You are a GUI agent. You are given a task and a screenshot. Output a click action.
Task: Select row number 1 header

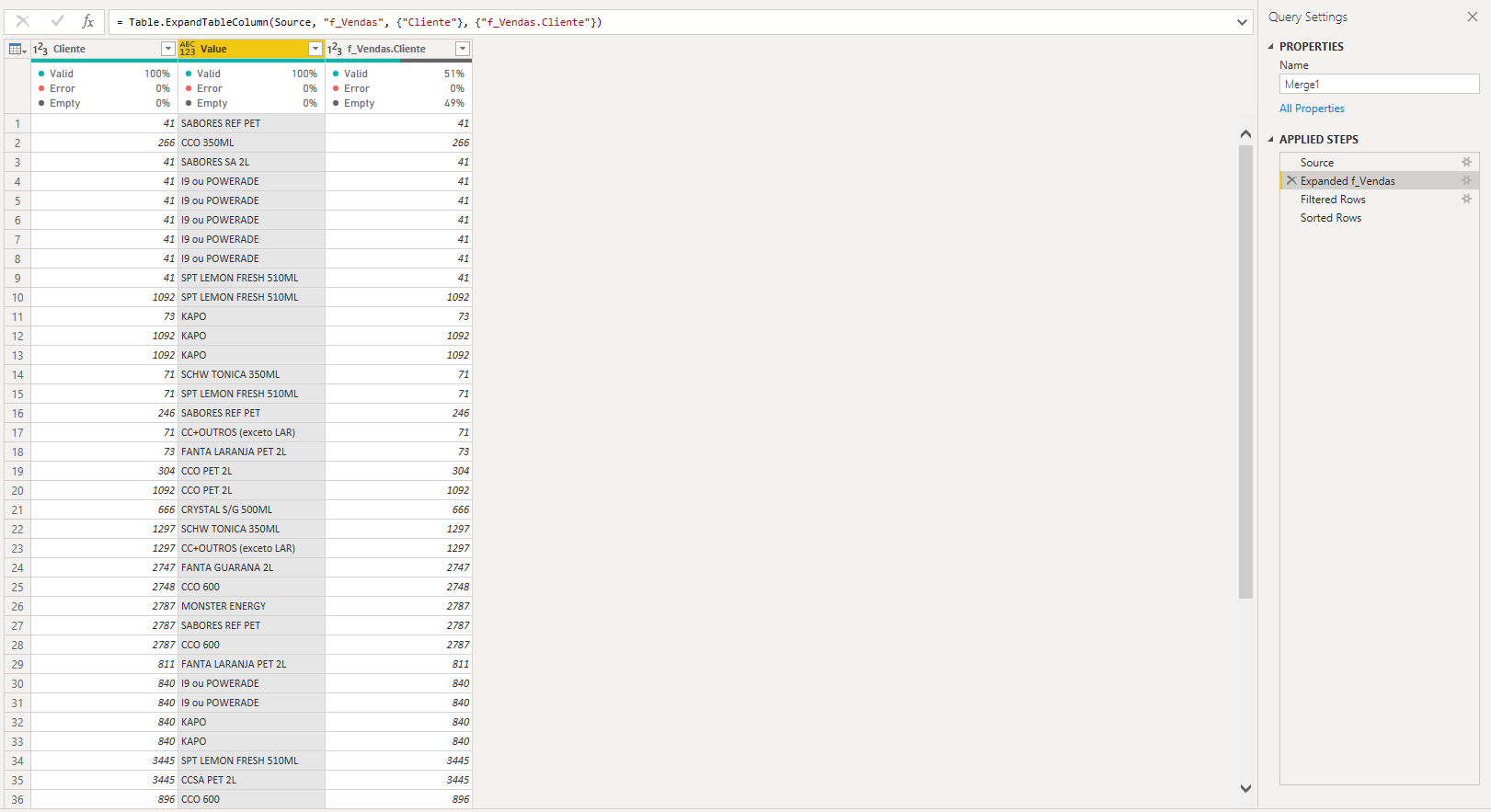point(17,123)
